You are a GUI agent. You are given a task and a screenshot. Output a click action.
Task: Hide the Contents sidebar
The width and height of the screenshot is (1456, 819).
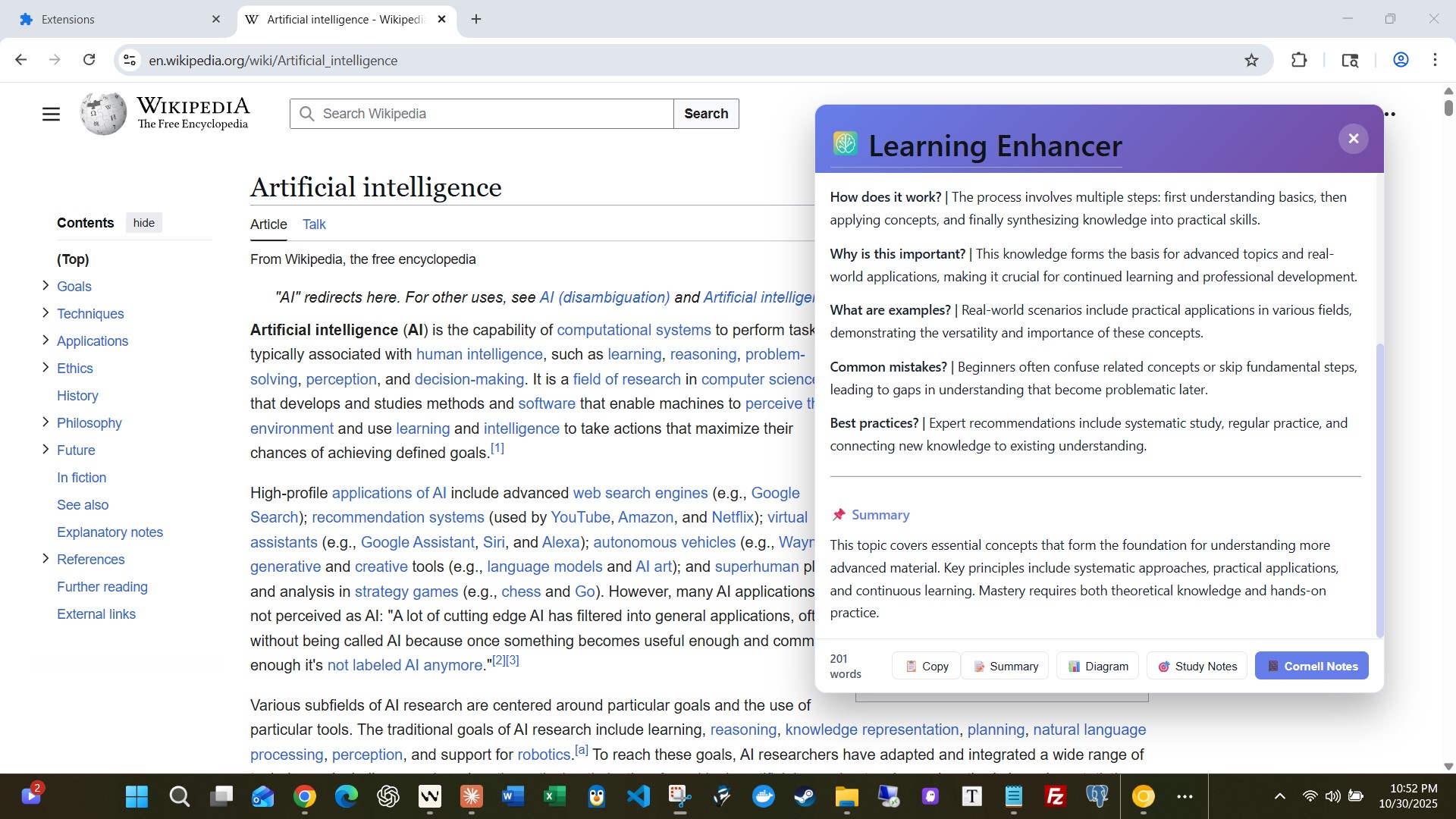click(143, 223)
